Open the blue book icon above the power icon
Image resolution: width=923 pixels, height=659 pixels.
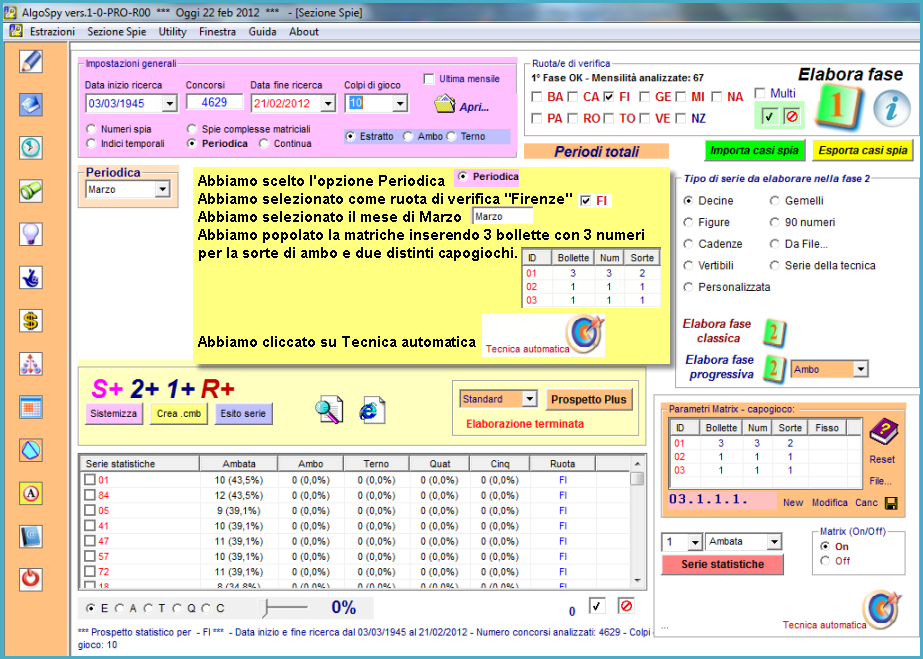(31, 537)
